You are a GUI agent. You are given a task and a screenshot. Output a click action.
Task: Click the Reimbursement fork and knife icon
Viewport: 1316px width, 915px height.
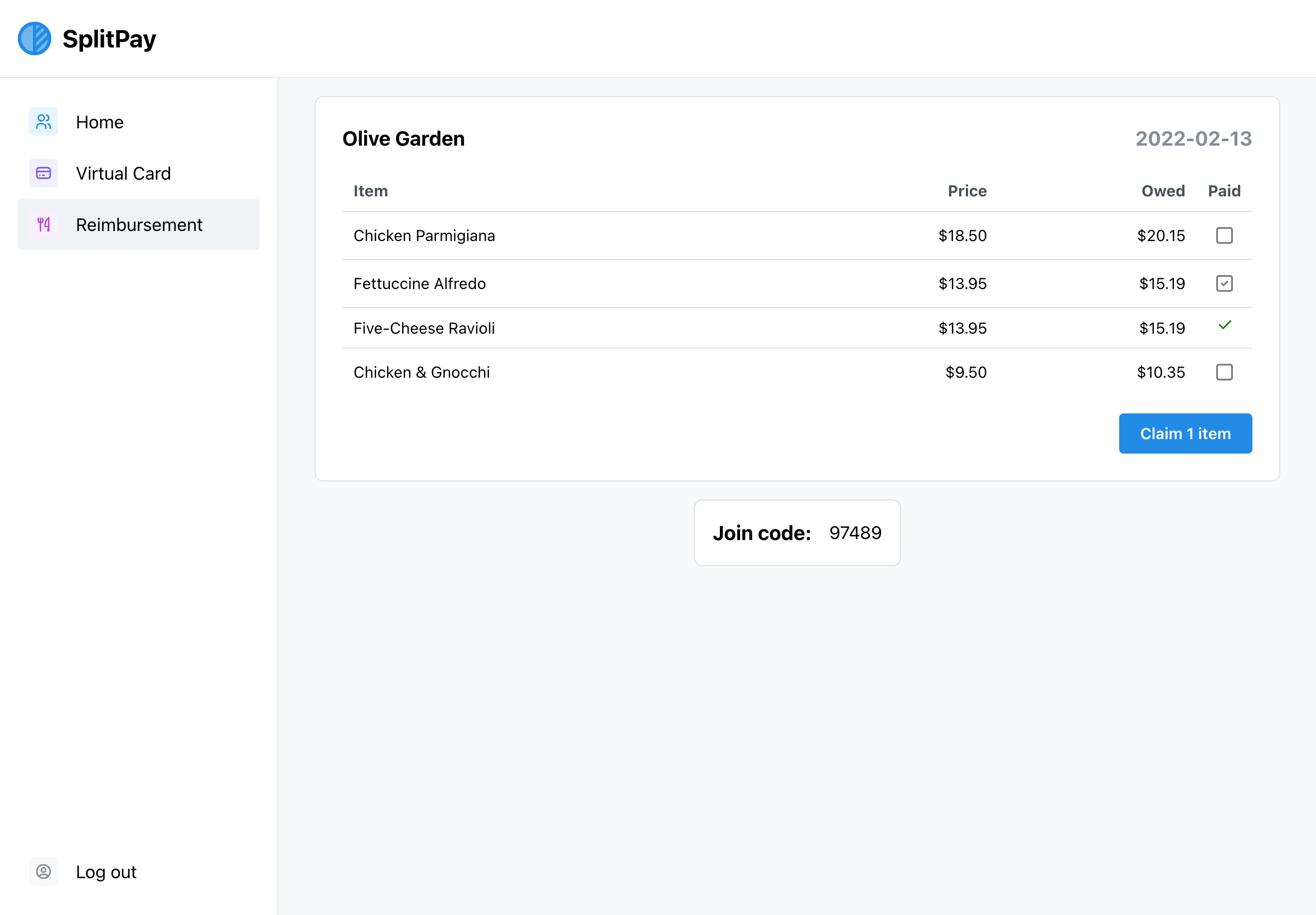click(43, 224)
